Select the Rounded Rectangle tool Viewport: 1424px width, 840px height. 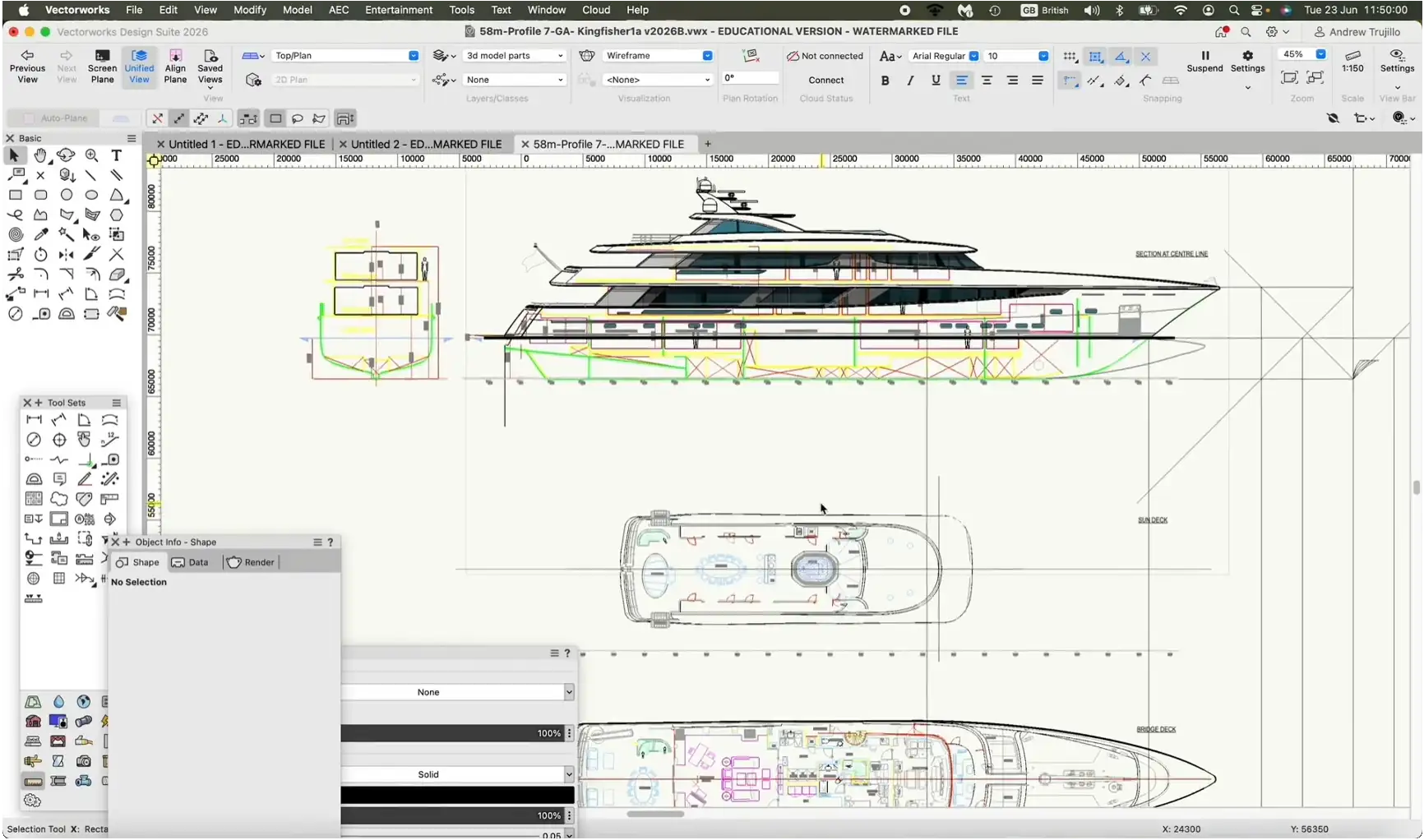coord(40,195)
